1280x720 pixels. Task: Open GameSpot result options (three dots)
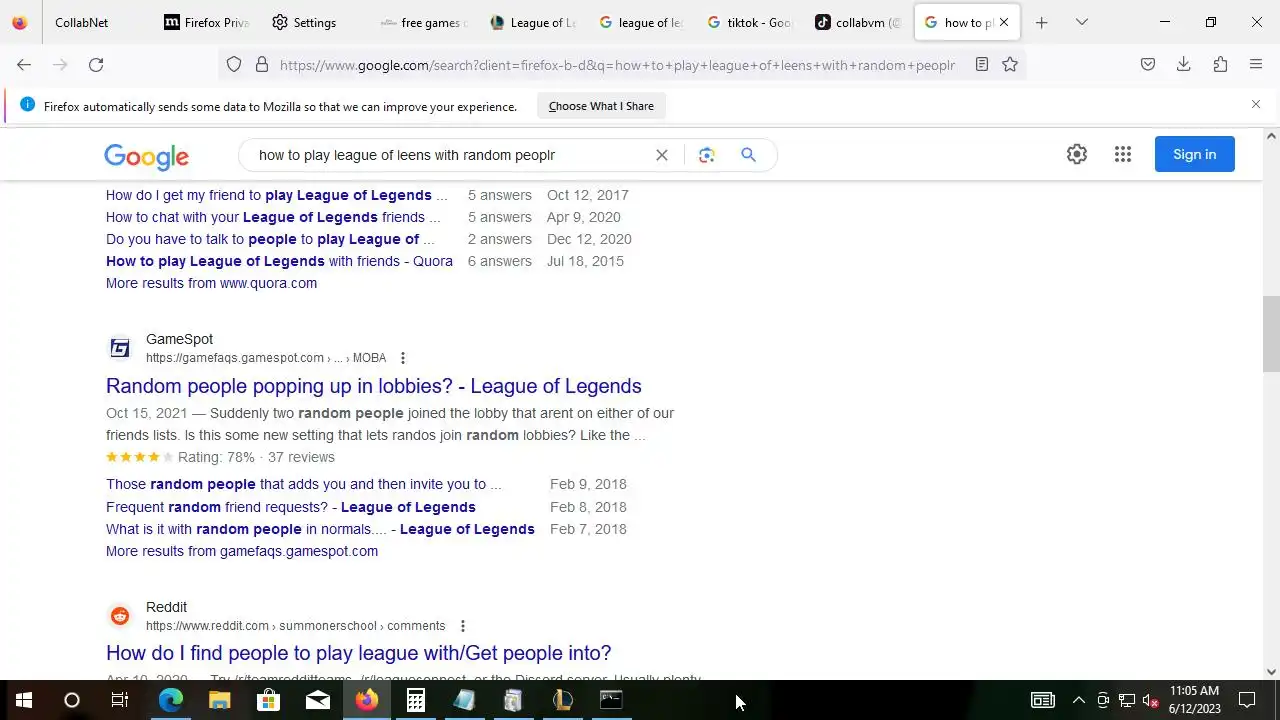(403, 358)
